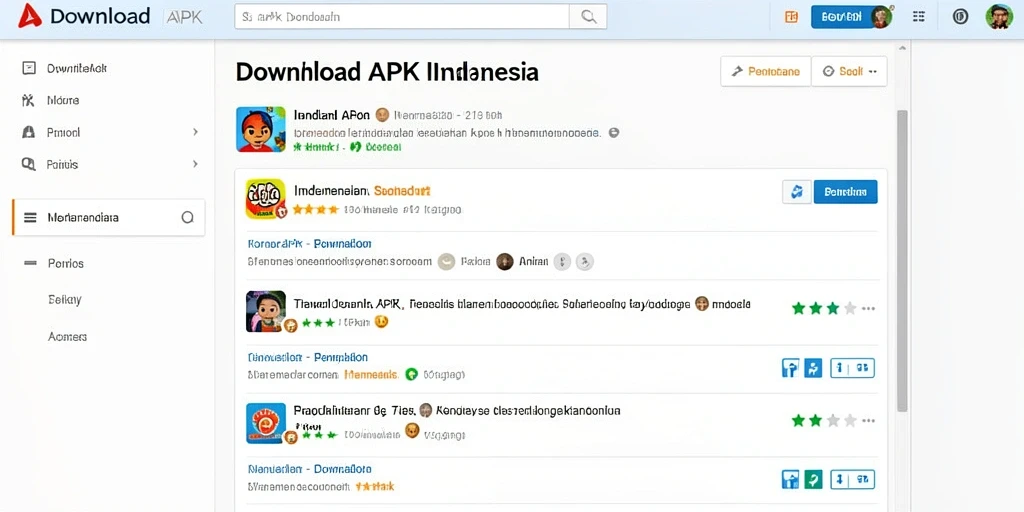Open the more options dots in Praodalnterann row
The image size is (1024, 512).
tap(868, 421)
